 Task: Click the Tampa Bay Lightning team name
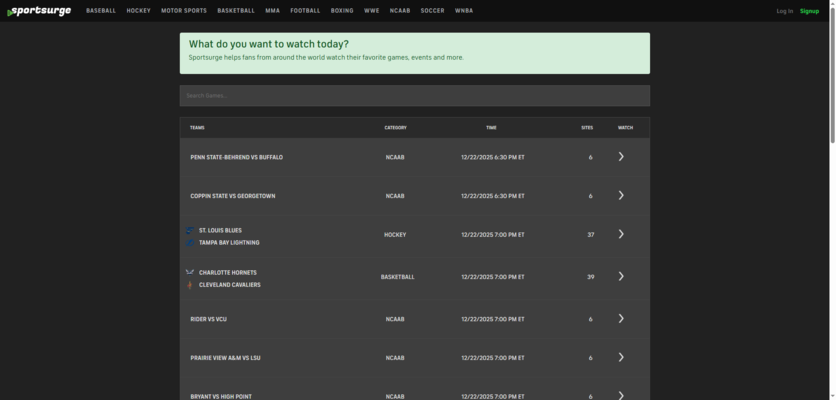pos(229,243)
